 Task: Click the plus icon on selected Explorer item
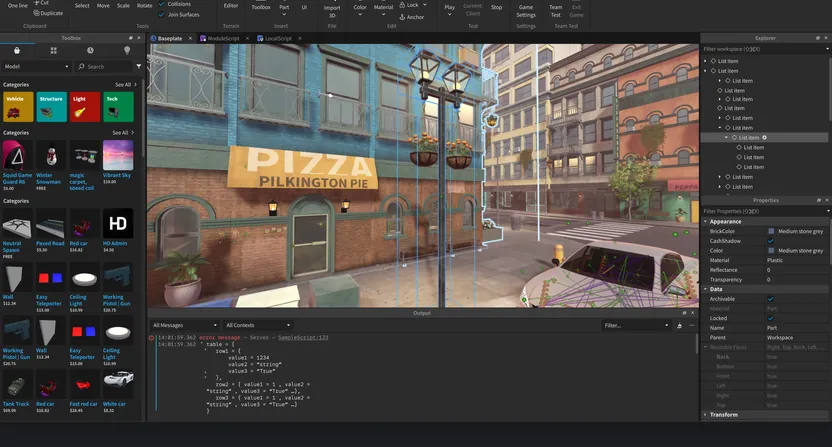(x=765, y=137)
